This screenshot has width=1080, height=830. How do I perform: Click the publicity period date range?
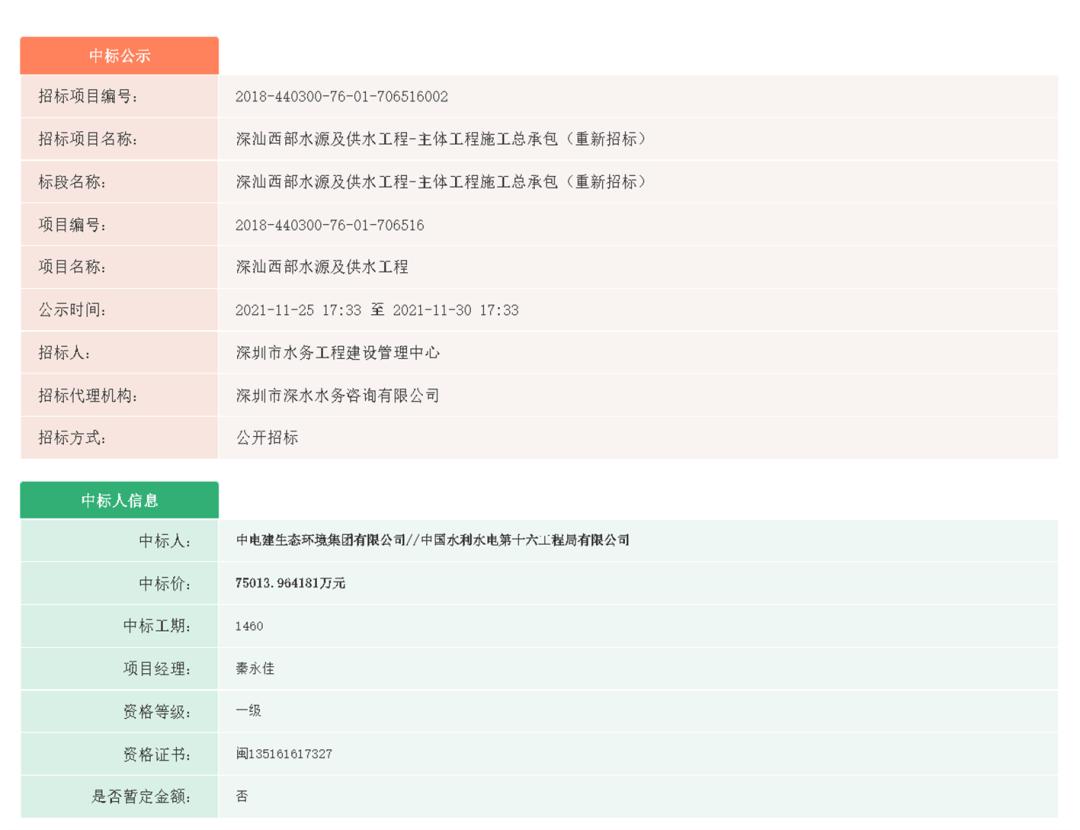(376, 310)
